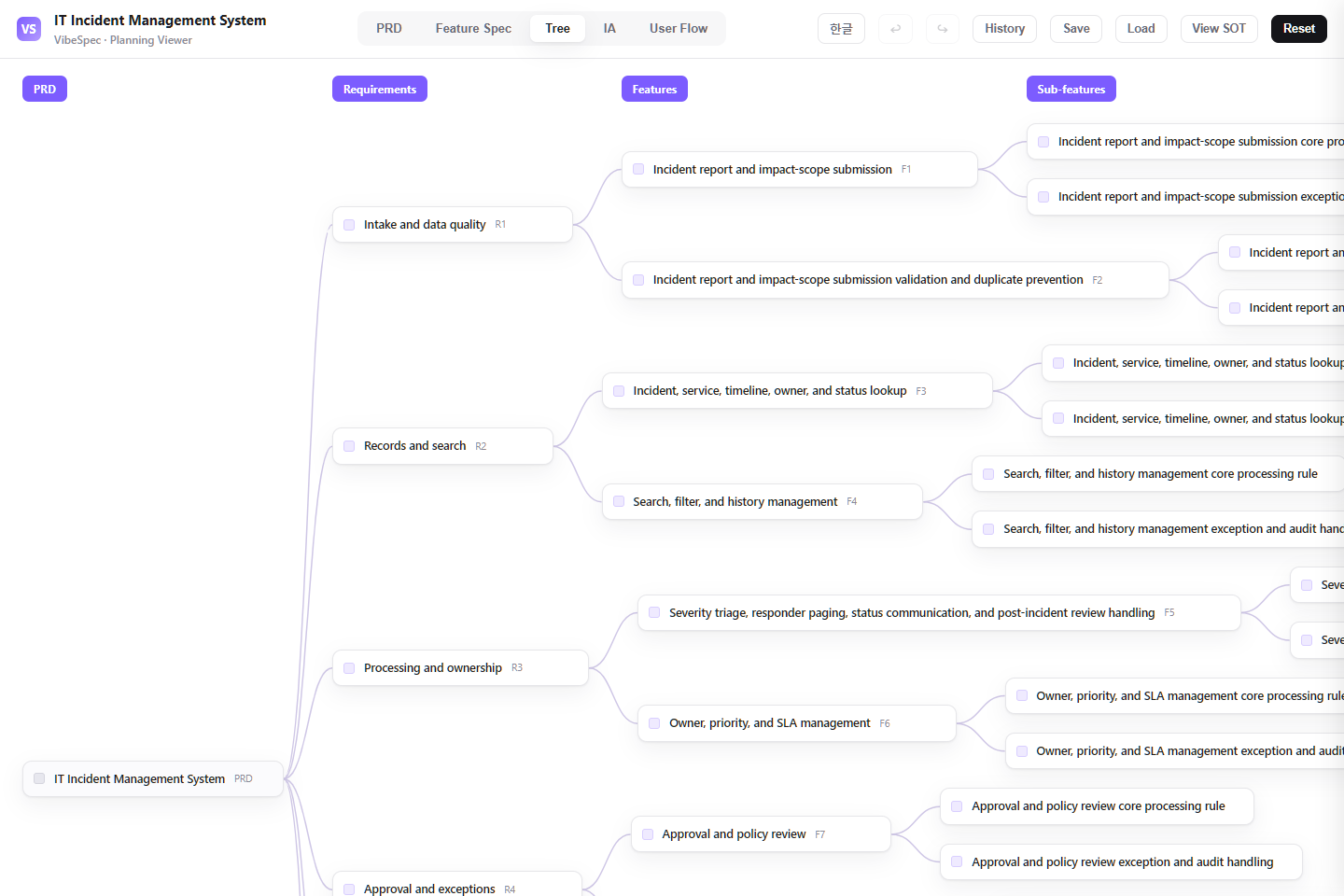Select the Search, filter, and history management F4 node
1344x896 pixels.
click(763, 502)
